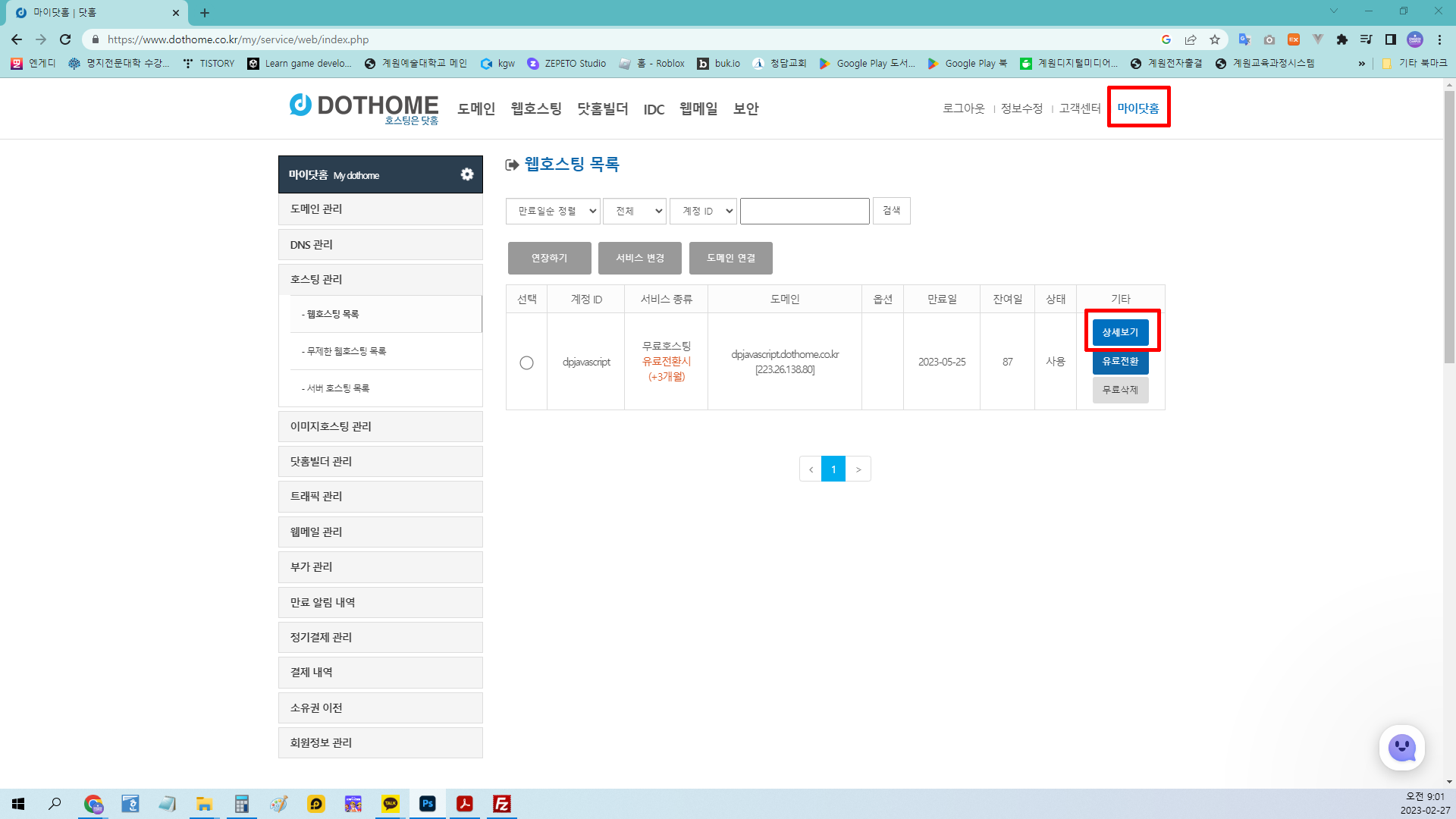The width and height of the screenshot is (1456, 819).
Task: Launch FileZilla from the taskbar
Action: tap(501, 804)
